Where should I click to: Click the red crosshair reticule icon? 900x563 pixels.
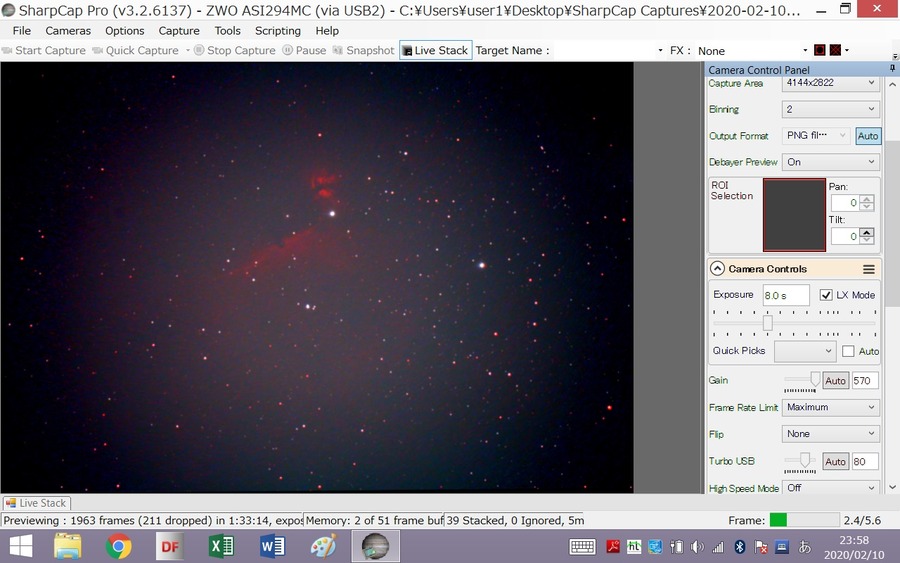tap(835, 51)
